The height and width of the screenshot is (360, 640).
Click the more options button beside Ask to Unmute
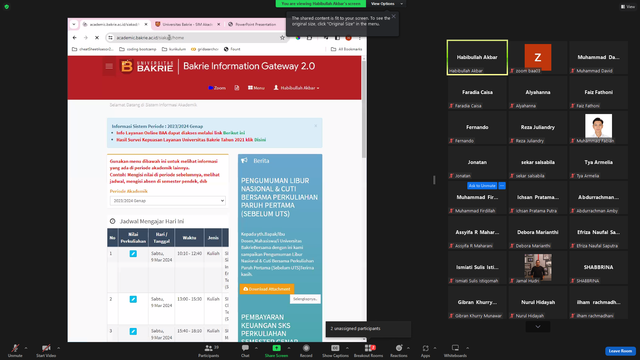tap(502, 186)
